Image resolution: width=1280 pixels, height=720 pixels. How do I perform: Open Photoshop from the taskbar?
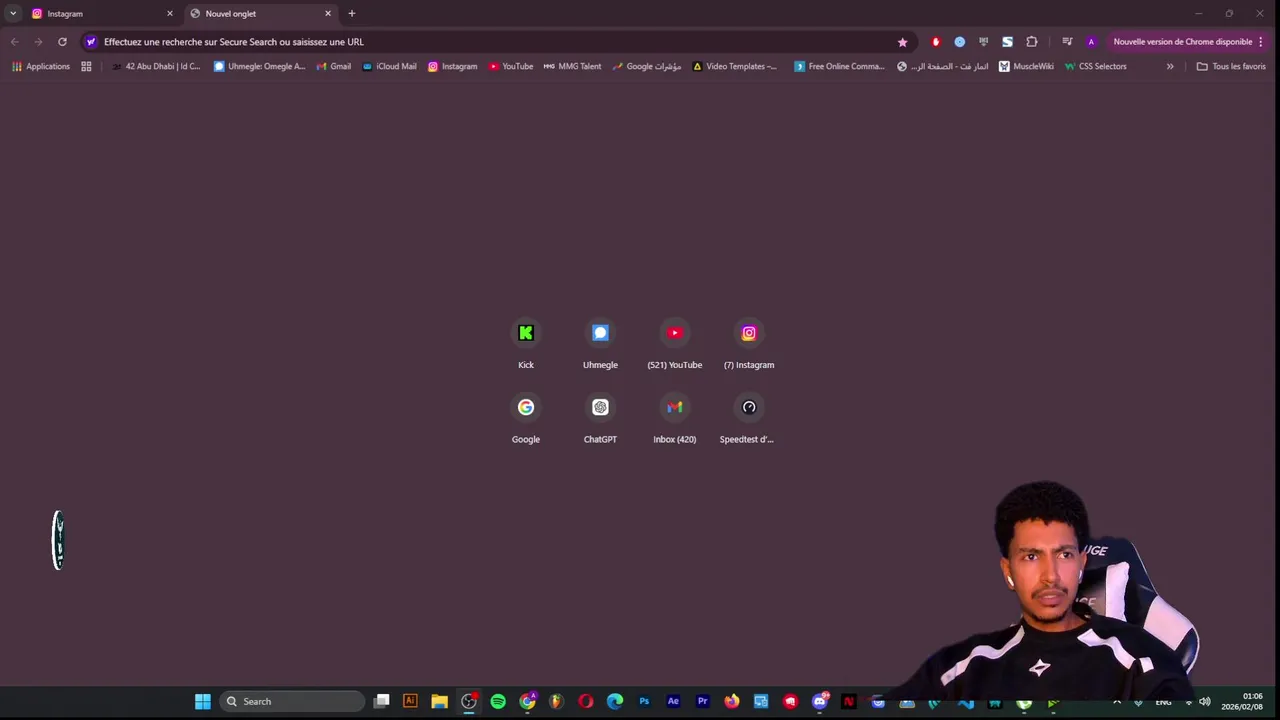pos(644,701)
